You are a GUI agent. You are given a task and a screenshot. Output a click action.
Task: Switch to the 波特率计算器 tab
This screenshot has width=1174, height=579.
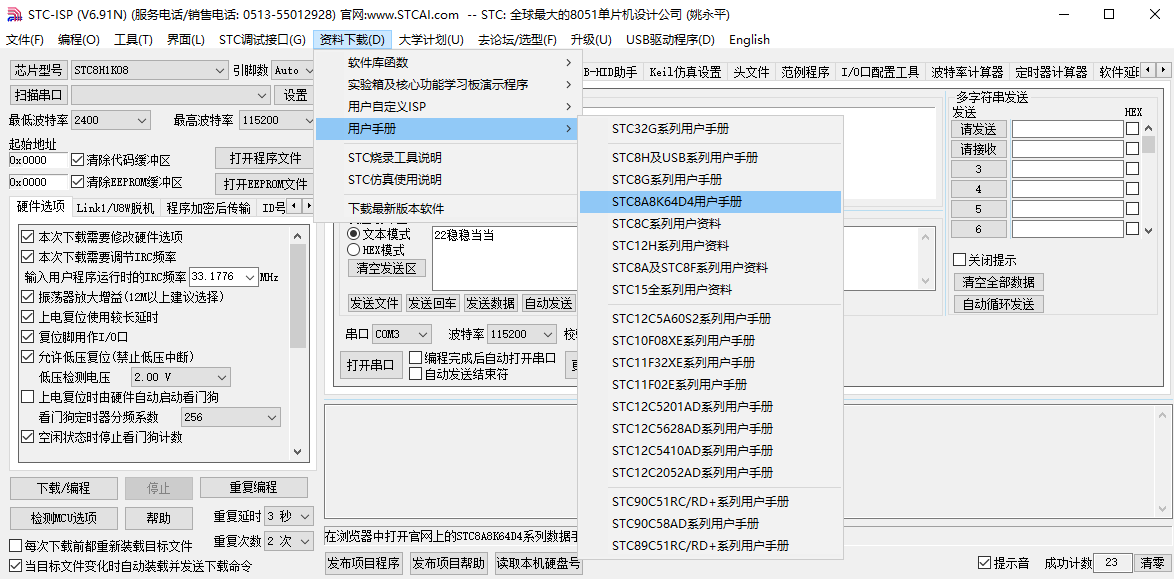click(x=967, y=73)
